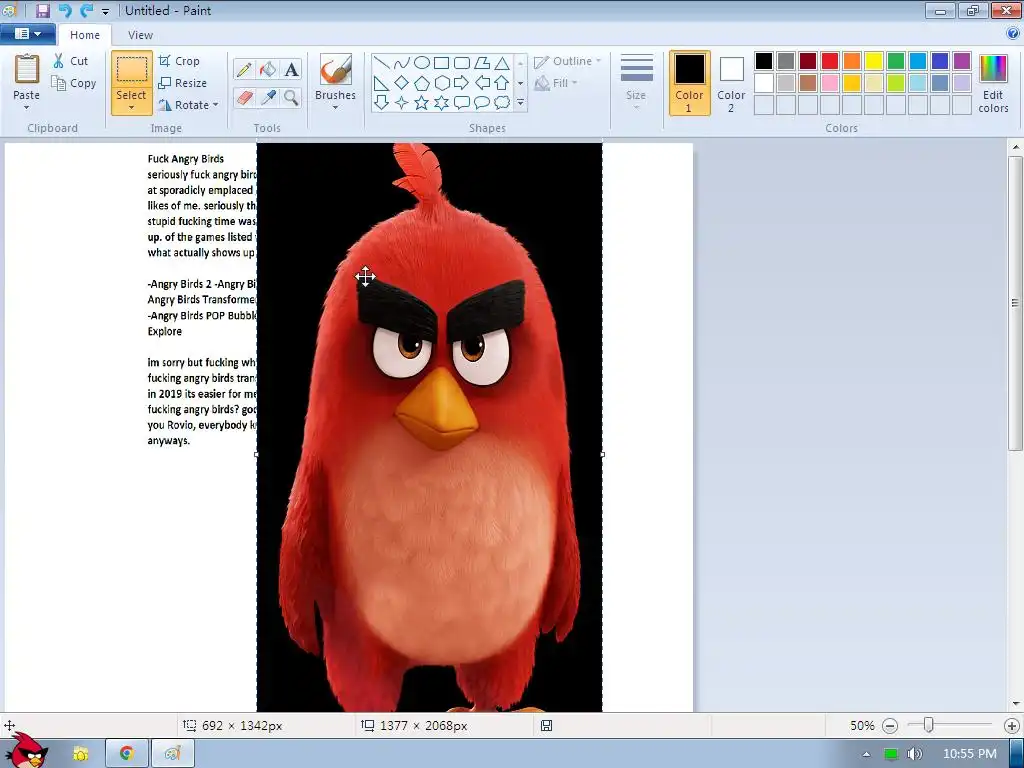1024x768 pixels.
Task: Select the Text tool
Action: [291, 69]
